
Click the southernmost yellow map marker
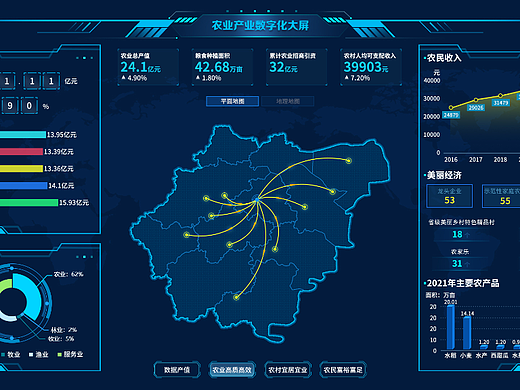[x=236, y=297]
